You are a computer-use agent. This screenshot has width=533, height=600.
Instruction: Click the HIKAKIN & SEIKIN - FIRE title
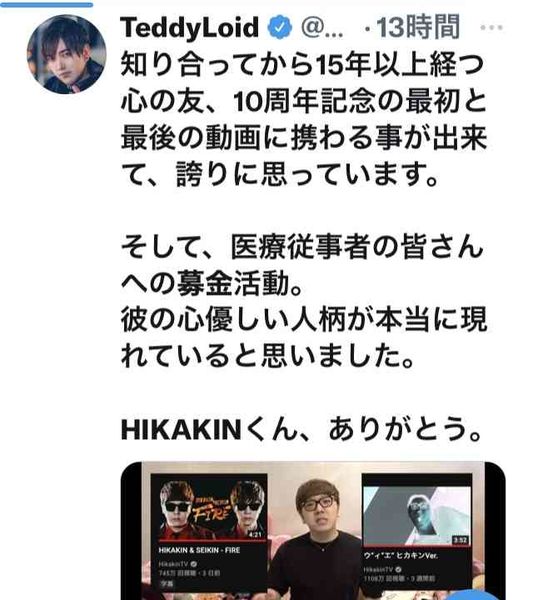pos(199,550)
